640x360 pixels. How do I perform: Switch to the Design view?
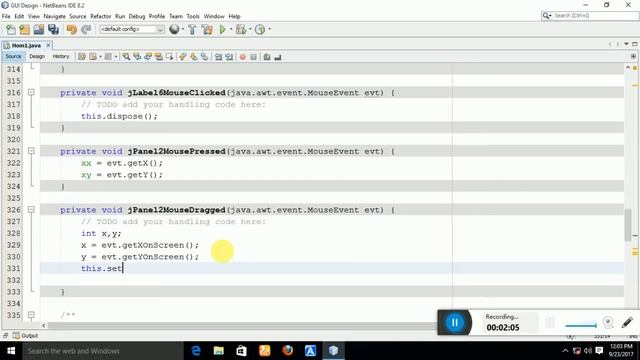click(37, 56)
